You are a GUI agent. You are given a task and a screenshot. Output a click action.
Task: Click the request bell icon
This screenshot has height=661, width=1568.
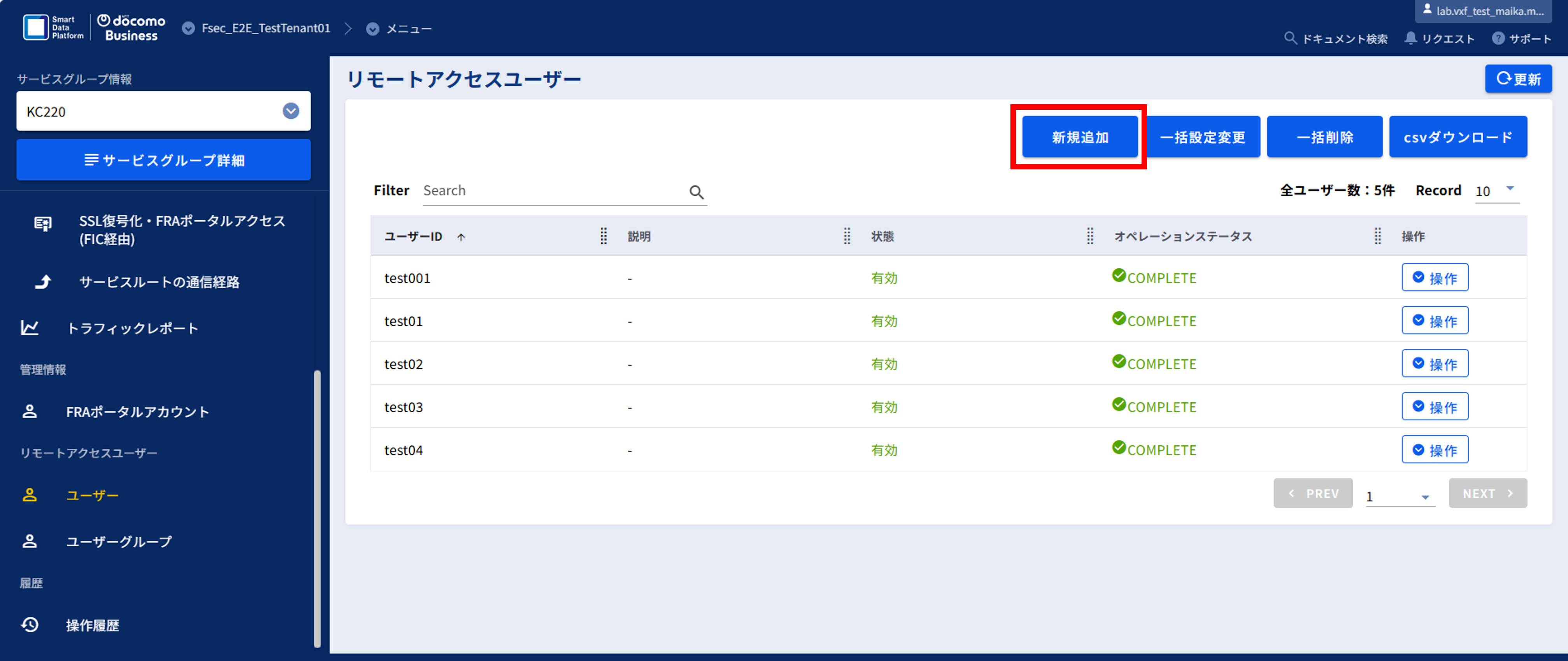(1410, 39)
